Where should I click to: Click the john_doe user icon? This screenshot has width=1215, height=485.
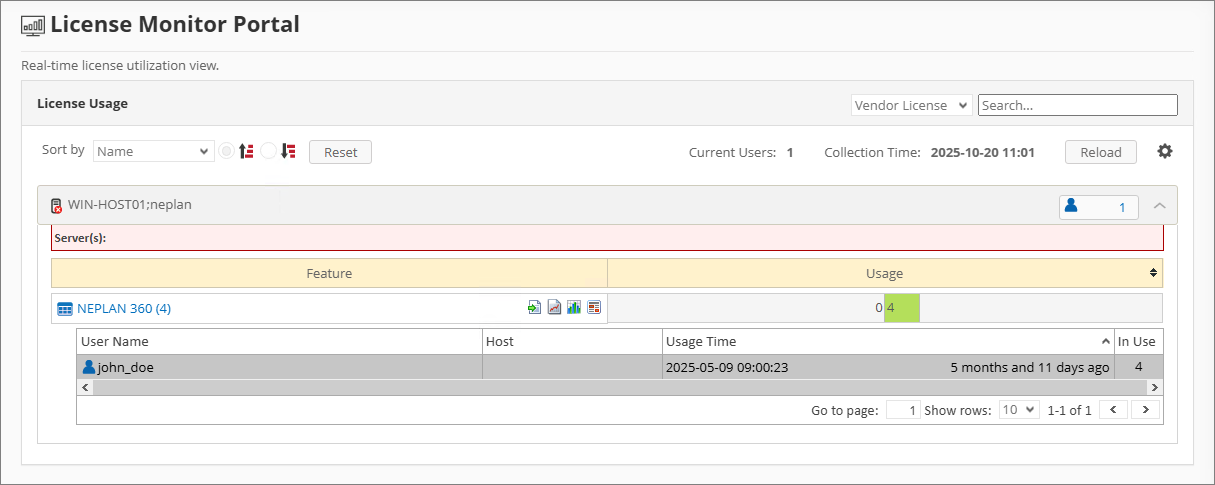(x=88, y=367)
